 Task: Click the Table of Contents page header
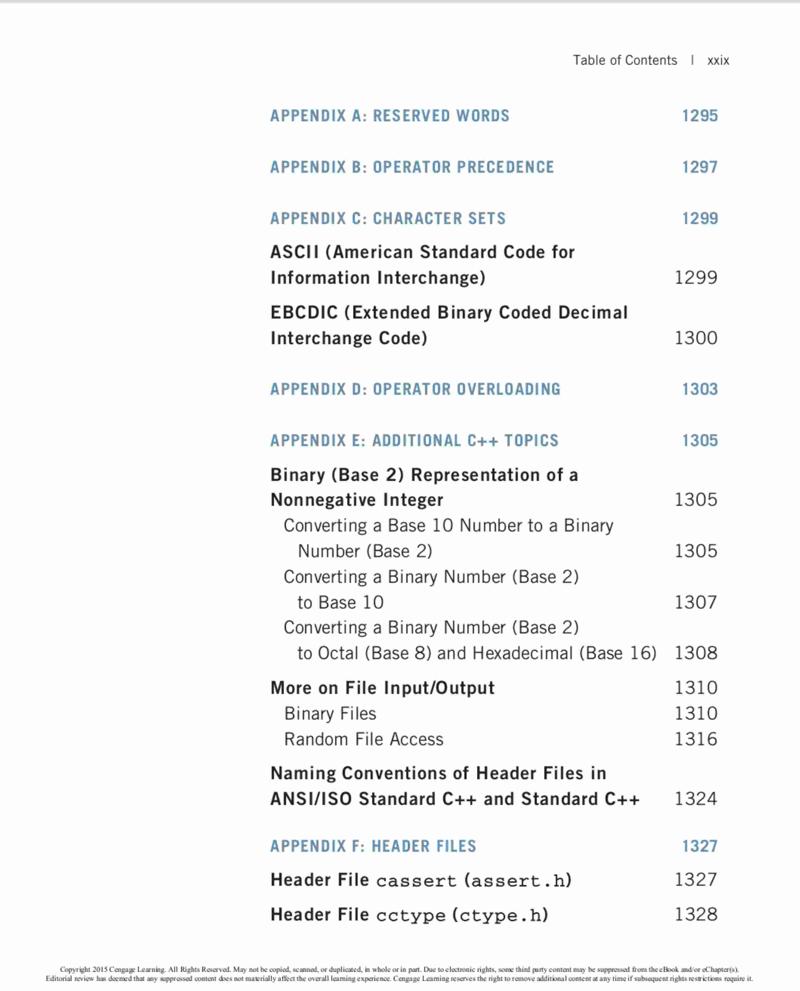coord(624,60)
